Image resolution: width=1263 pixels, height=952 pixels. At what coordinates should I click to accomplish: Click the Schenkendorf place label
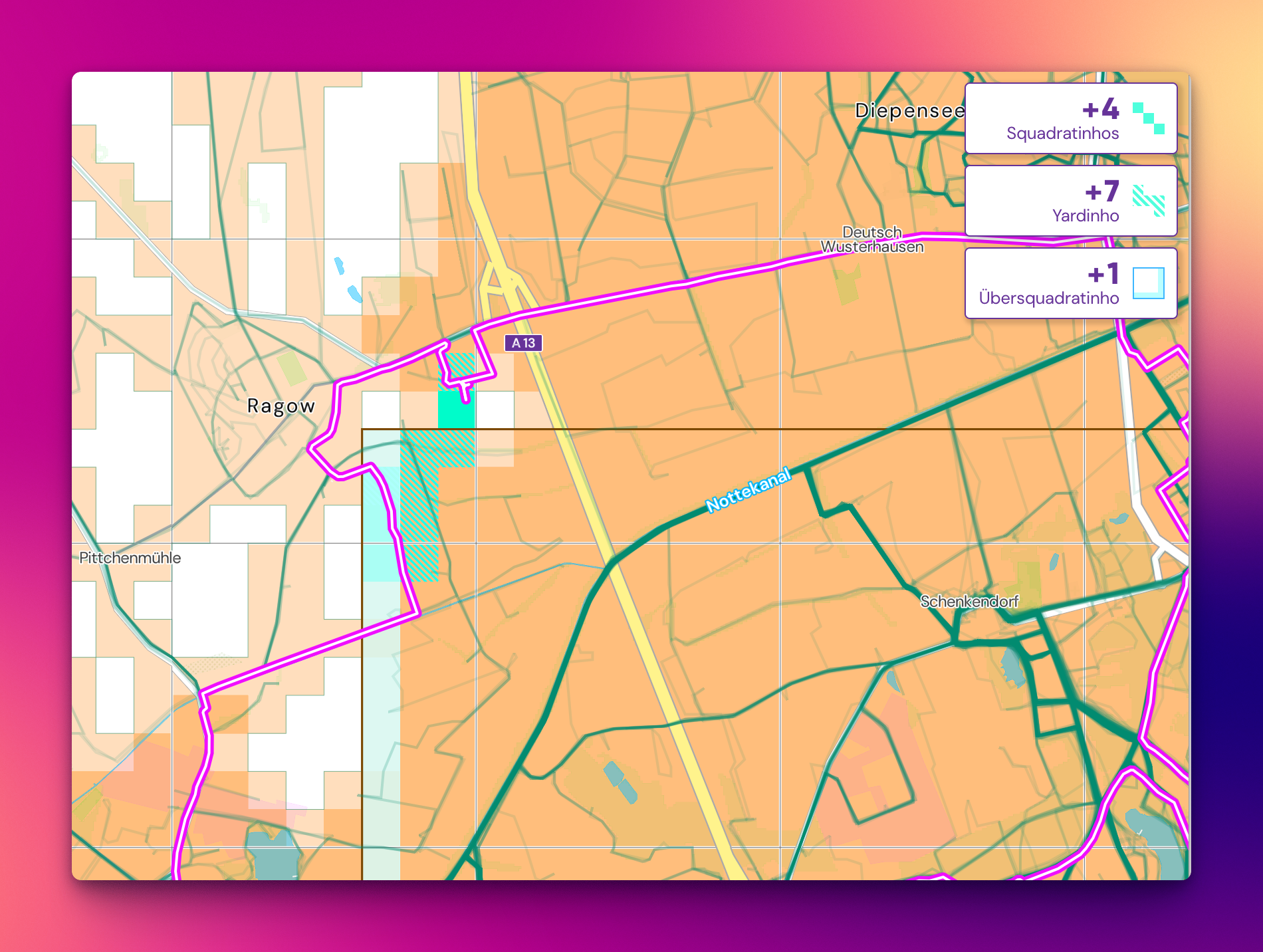pyautogui.click(x=969, y=602)
